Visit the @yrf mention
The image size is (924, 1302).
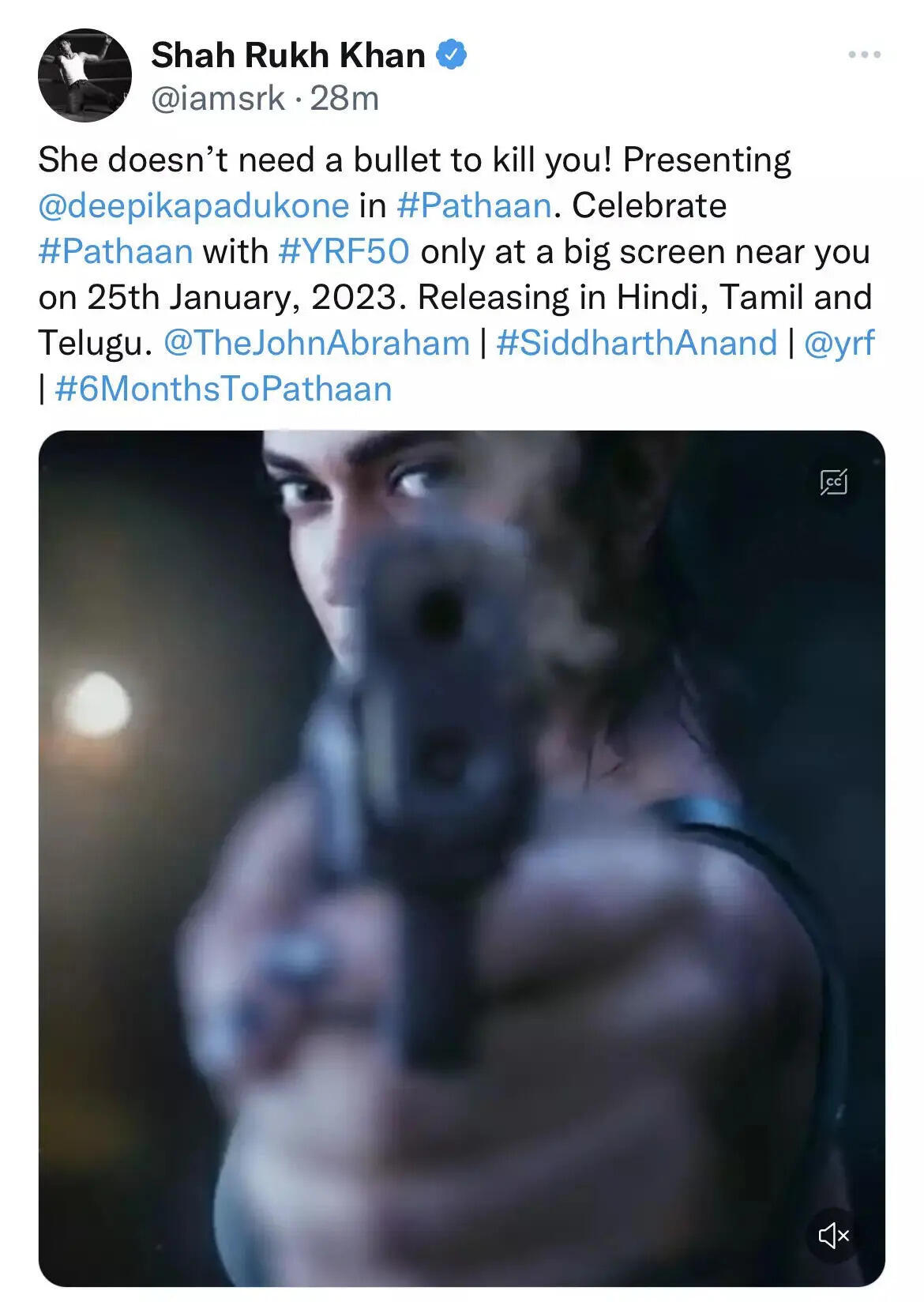pyautogui.click(x=839, y=343)
